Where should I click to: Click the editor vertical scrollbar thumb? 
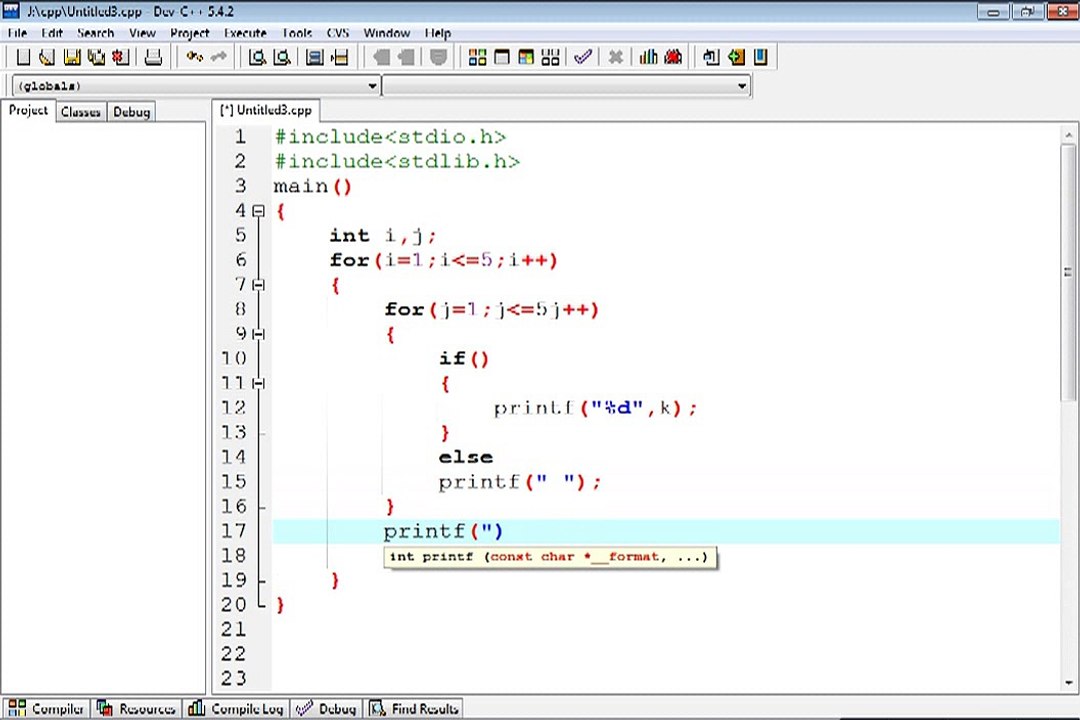point(1068,272)
